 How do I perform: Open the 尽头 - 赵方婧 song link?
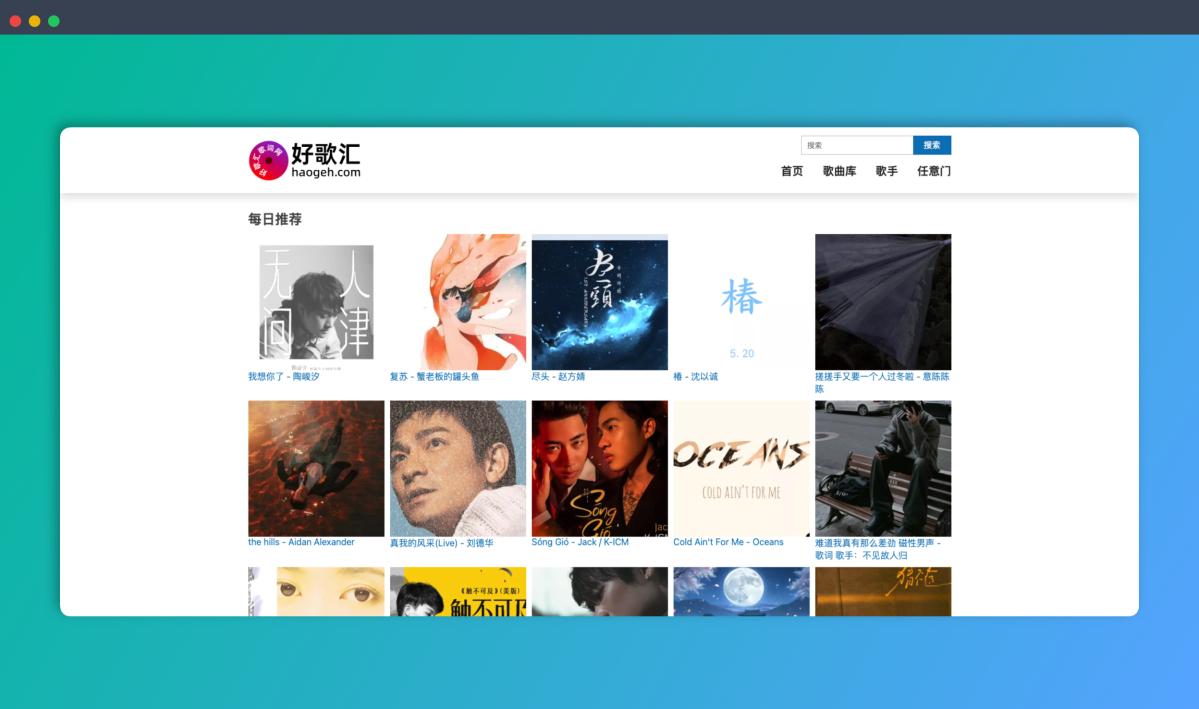pos(558,376)
